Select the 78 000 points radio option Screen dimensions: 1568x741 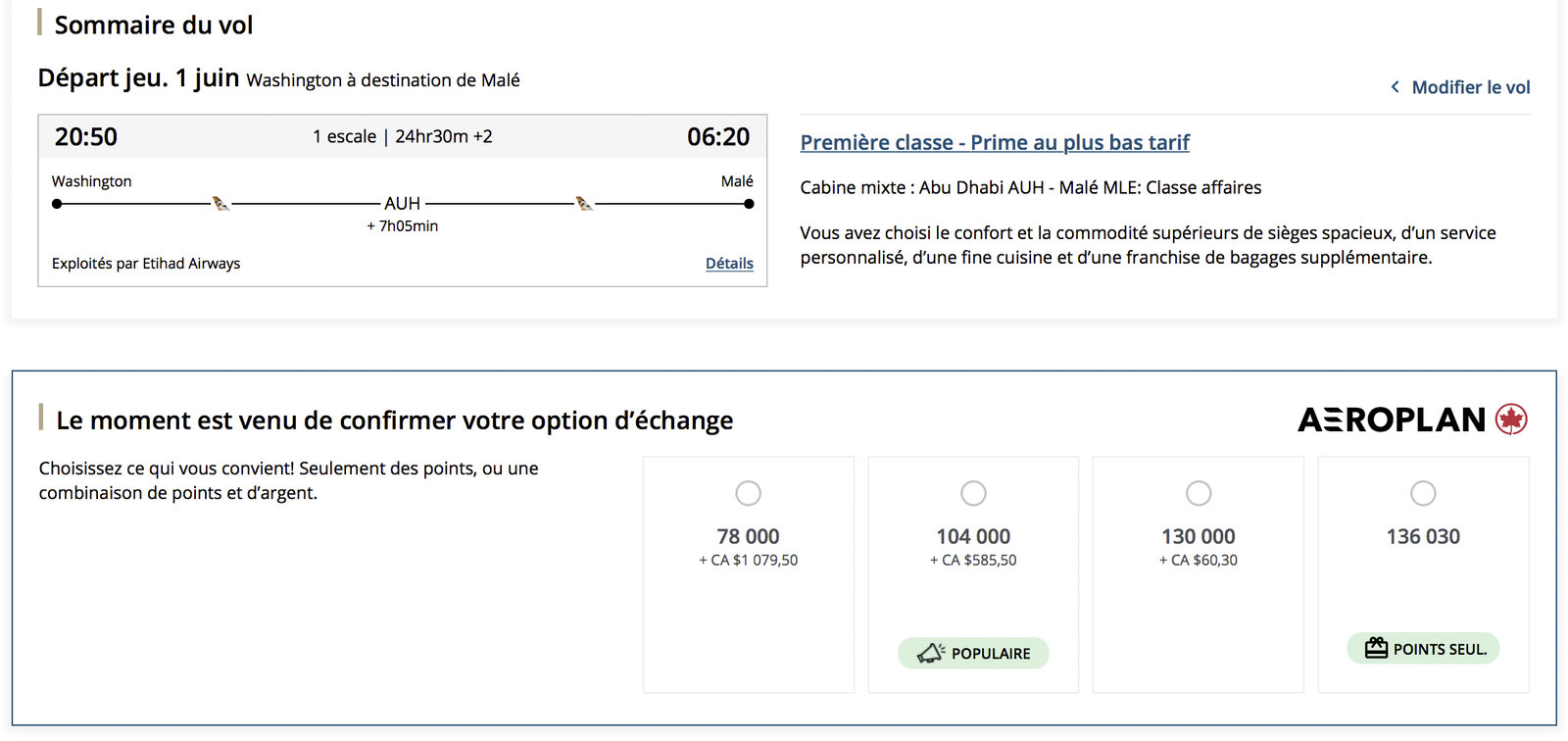(x=748, y=493)
